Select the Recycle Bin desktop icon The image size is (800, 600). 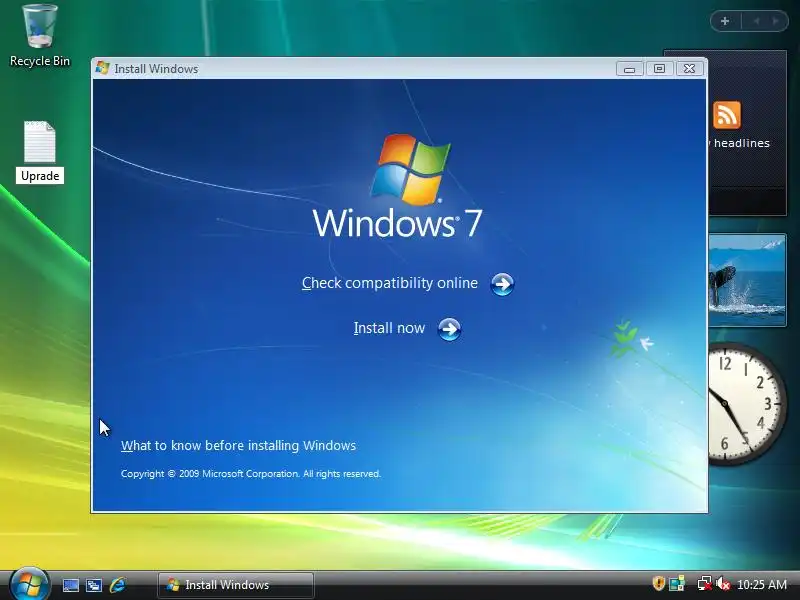tap(40, 36)
